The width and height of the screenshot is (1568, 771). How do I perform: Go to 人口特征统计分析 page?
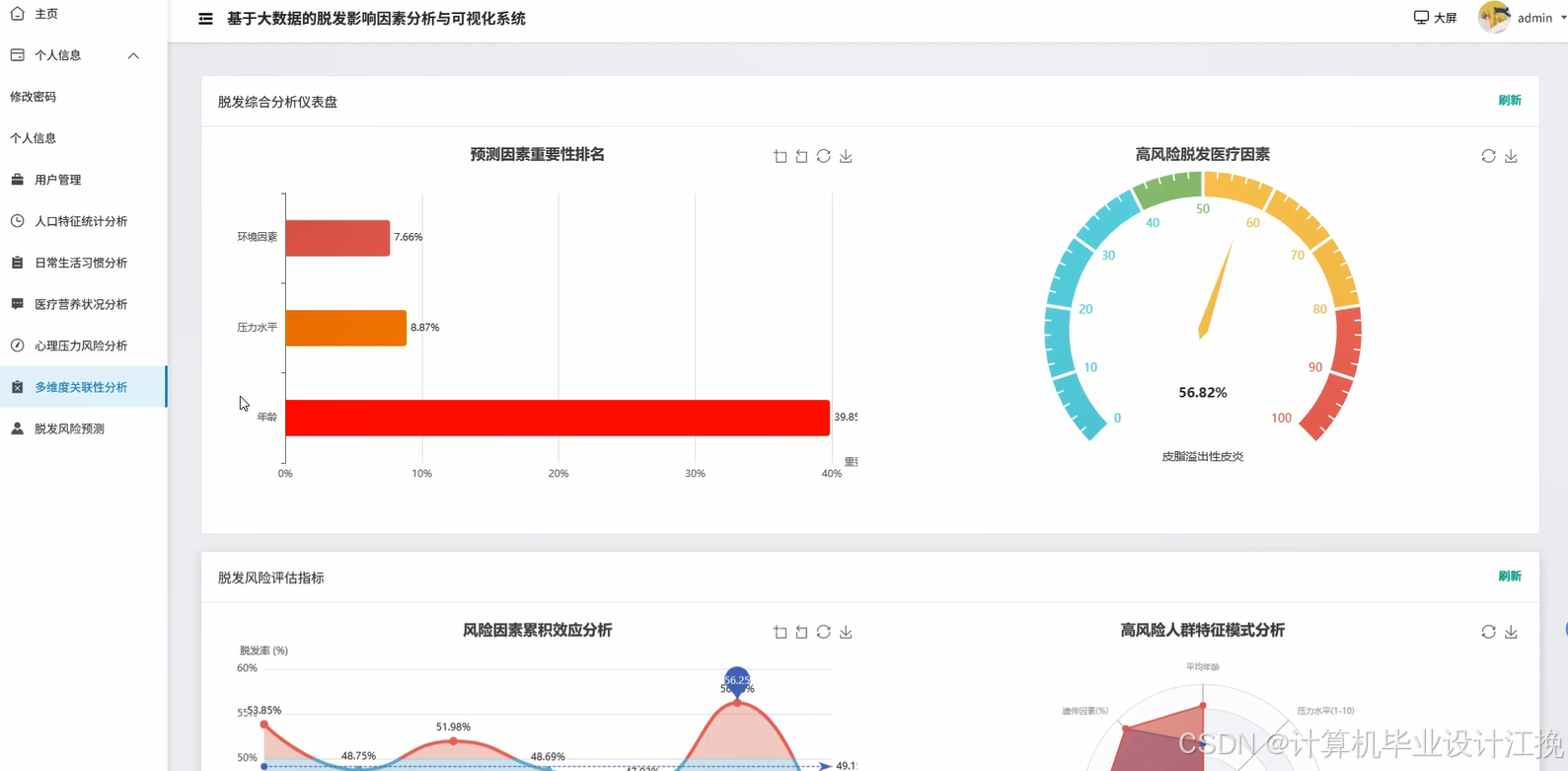pos(81,221)
